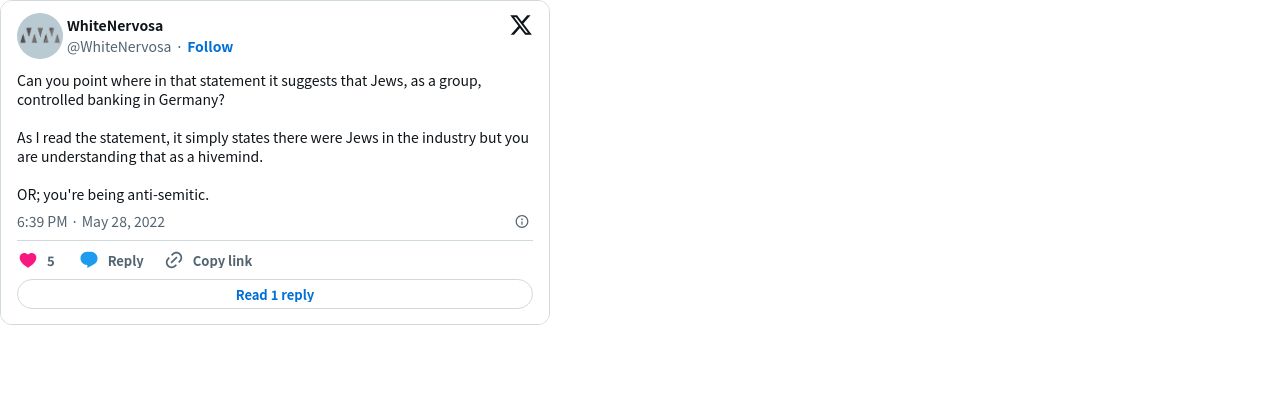Click the May 28, 2022 date

pyautogui.click(x=123, y=222)
